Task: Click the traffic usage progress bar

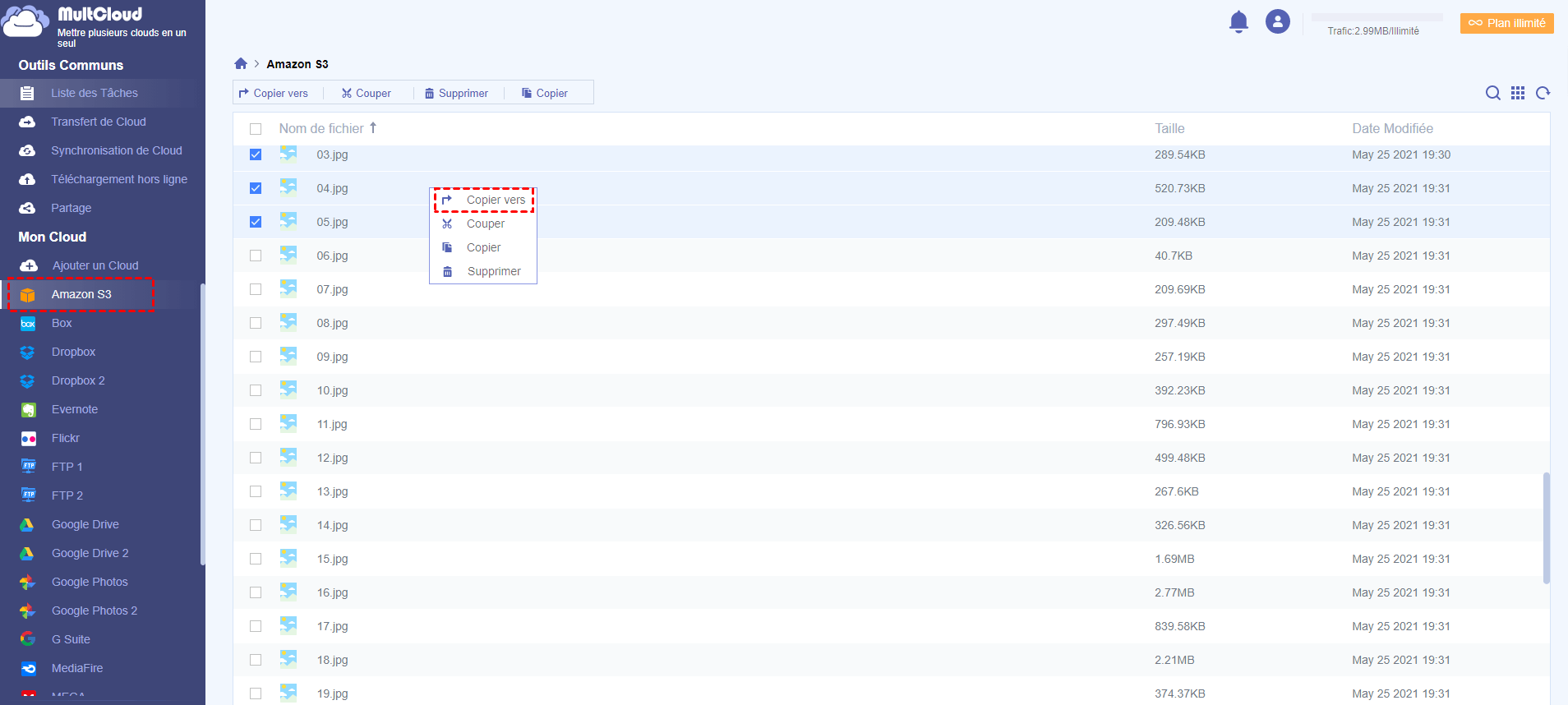Action: [1377, 17]
